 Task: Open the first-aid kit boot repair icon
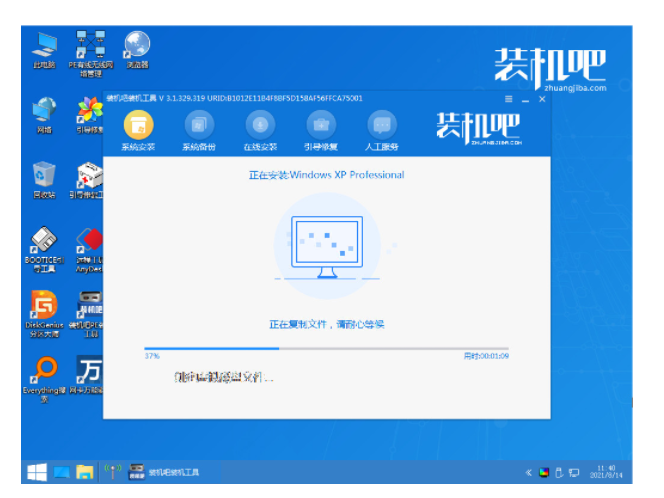[87, 180]
